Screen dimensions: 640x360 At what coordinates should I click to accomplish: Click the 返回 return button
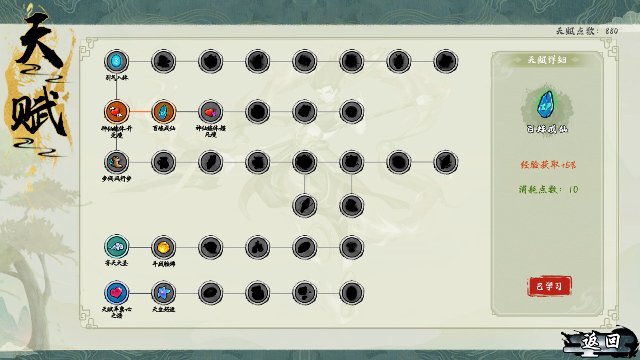pyautogui.click(x=599, y=341)
